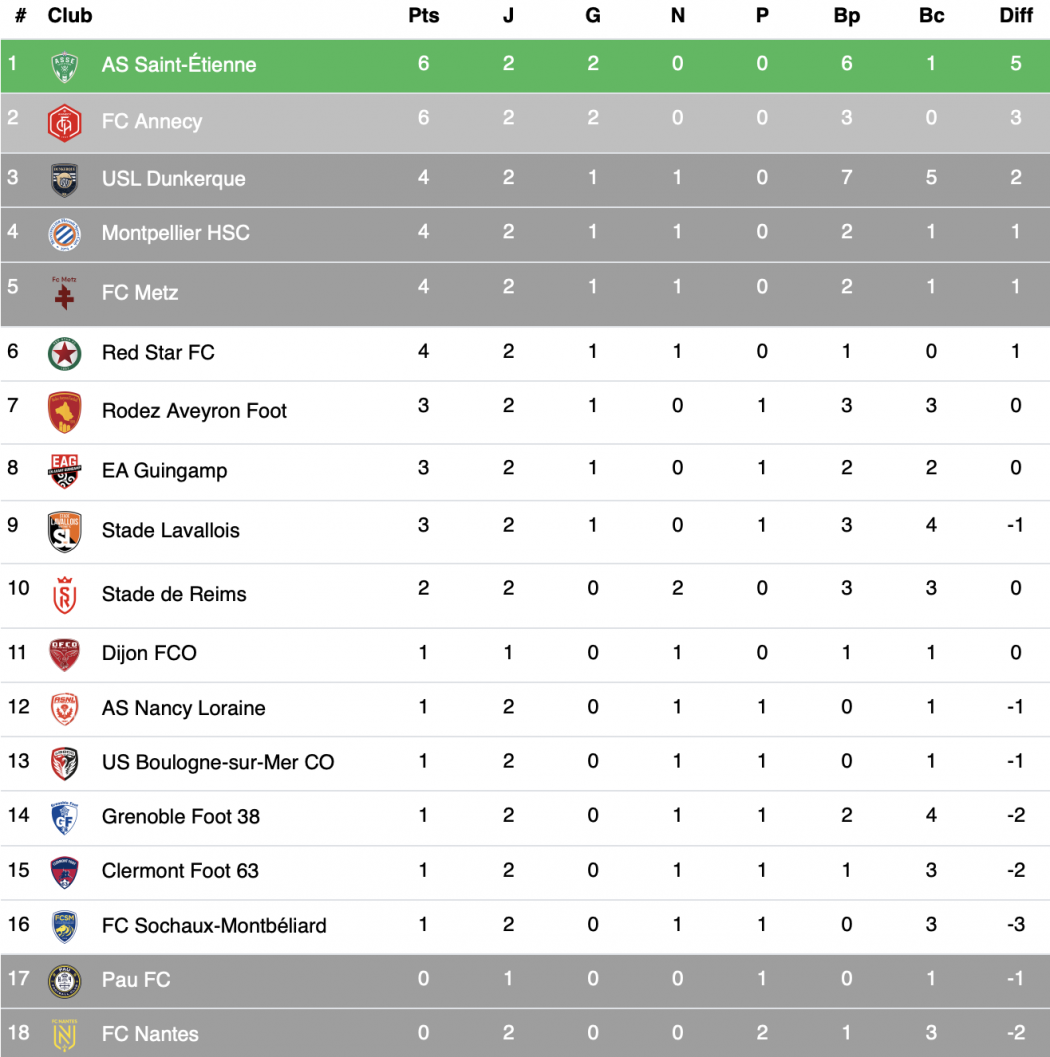Screen dimensions: 1050x1057
Task: Click the EA Guingamp EAG logo
Action: [65, 471]
